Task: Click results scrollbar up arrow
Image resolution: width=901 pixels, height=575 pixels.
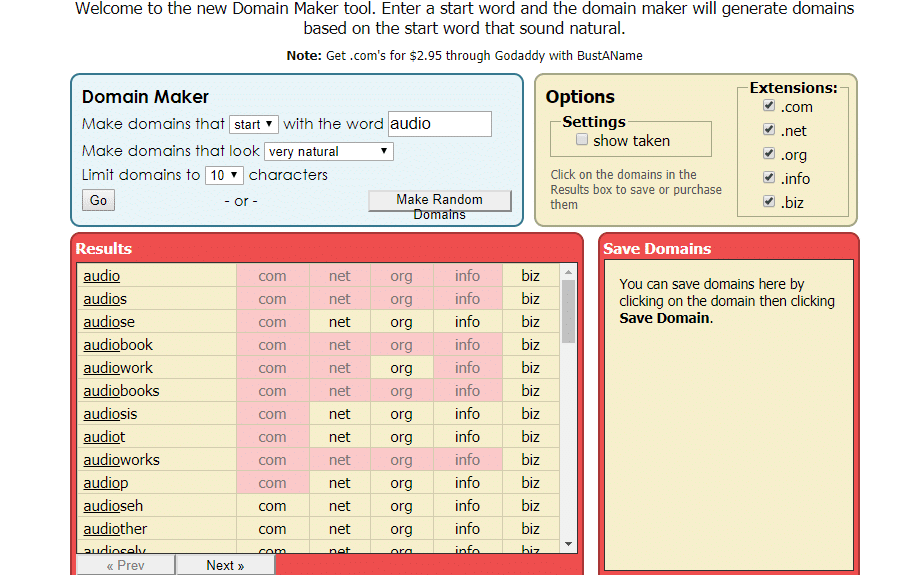Action: tap(569, 271)
